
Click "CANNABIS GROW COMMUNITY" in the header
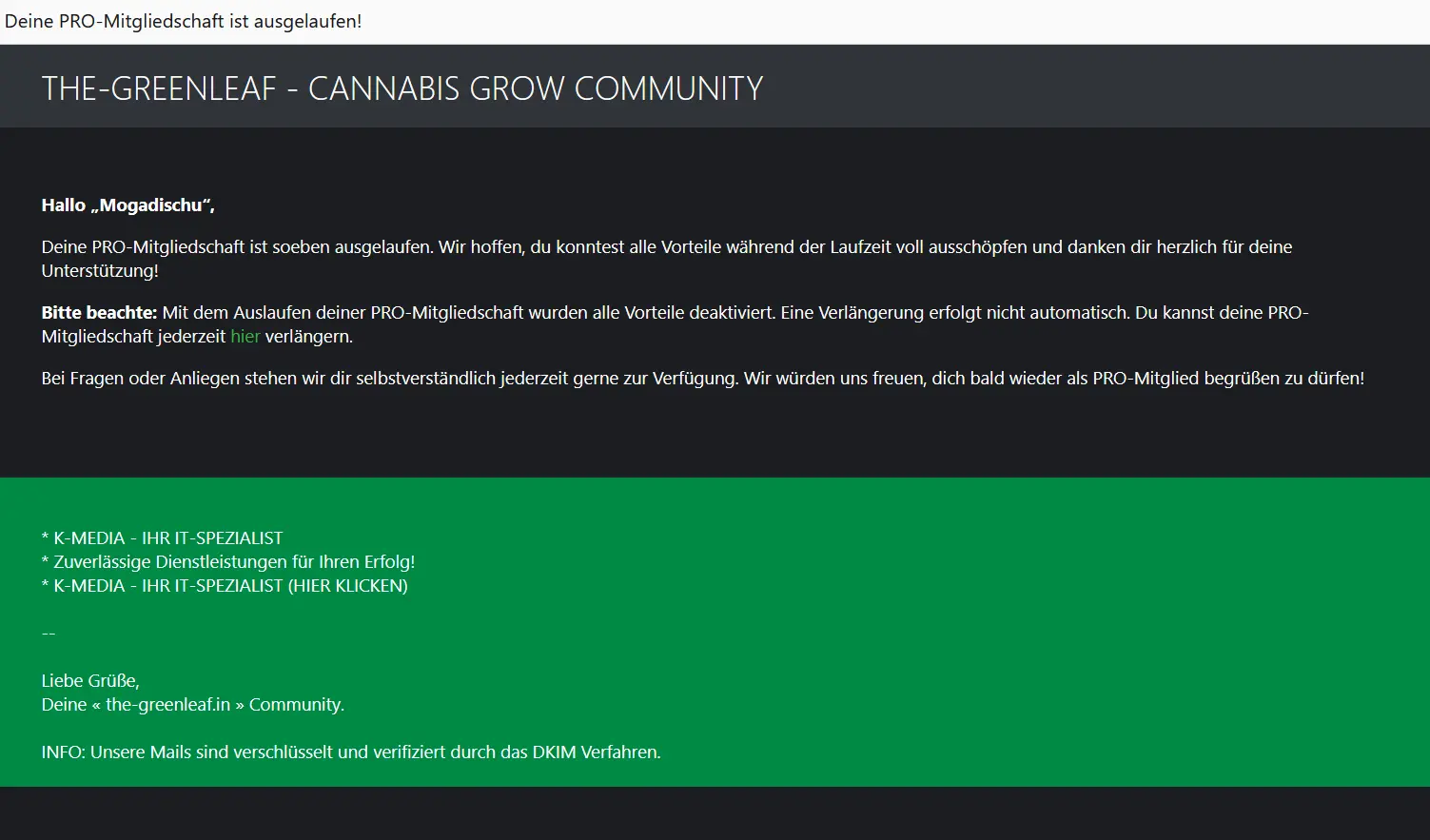point(535,88)
